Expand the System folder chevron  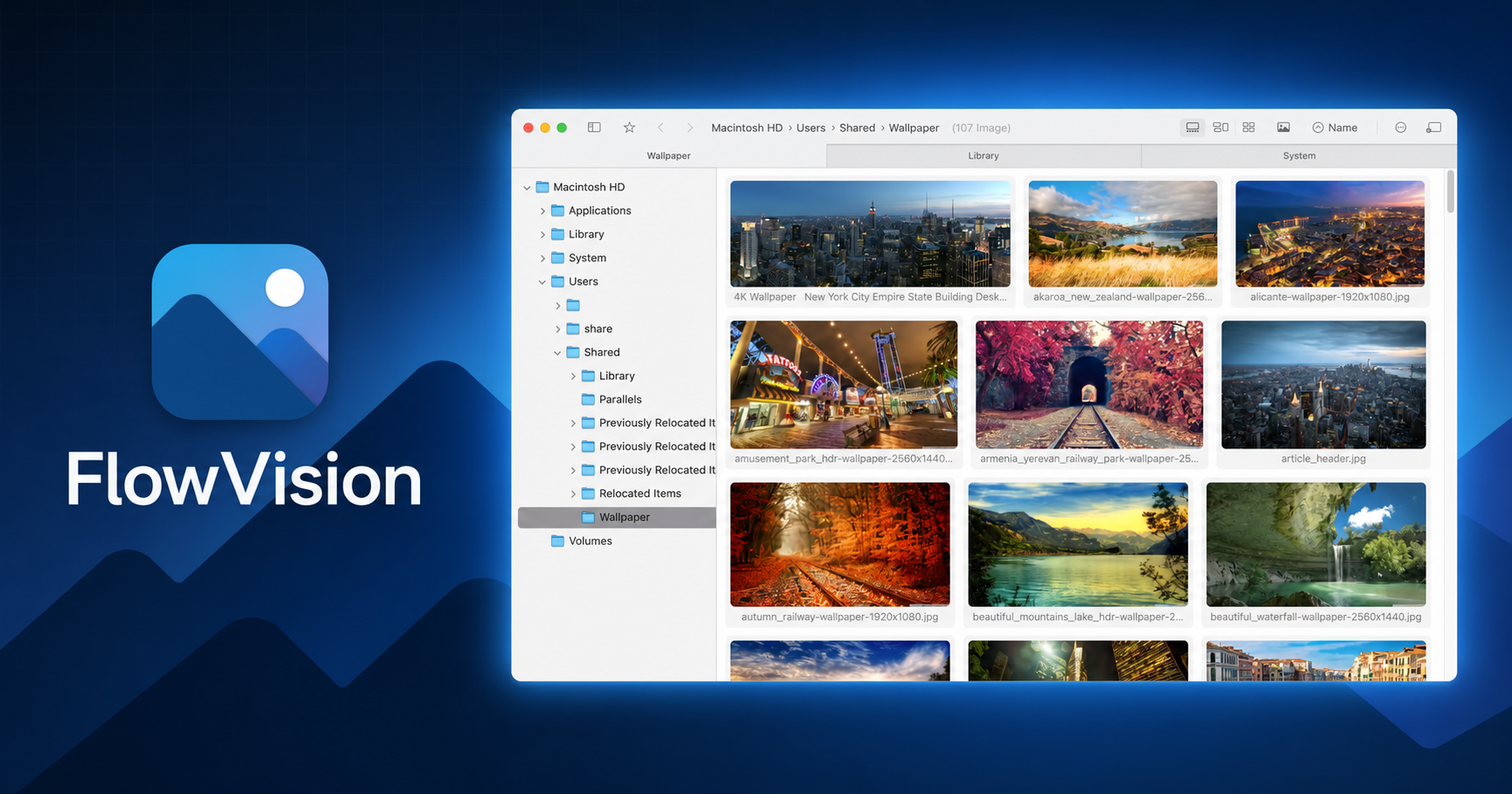[542, 258]
